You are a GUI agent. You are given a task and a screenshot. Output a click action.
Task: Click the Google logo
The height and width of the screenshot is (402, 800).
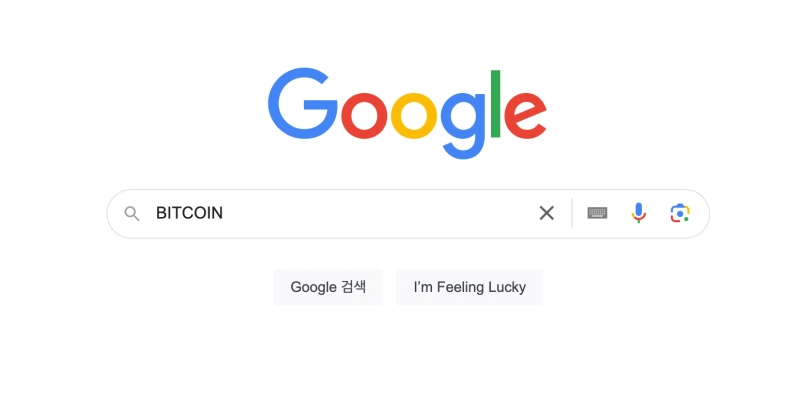click(407, 113)
